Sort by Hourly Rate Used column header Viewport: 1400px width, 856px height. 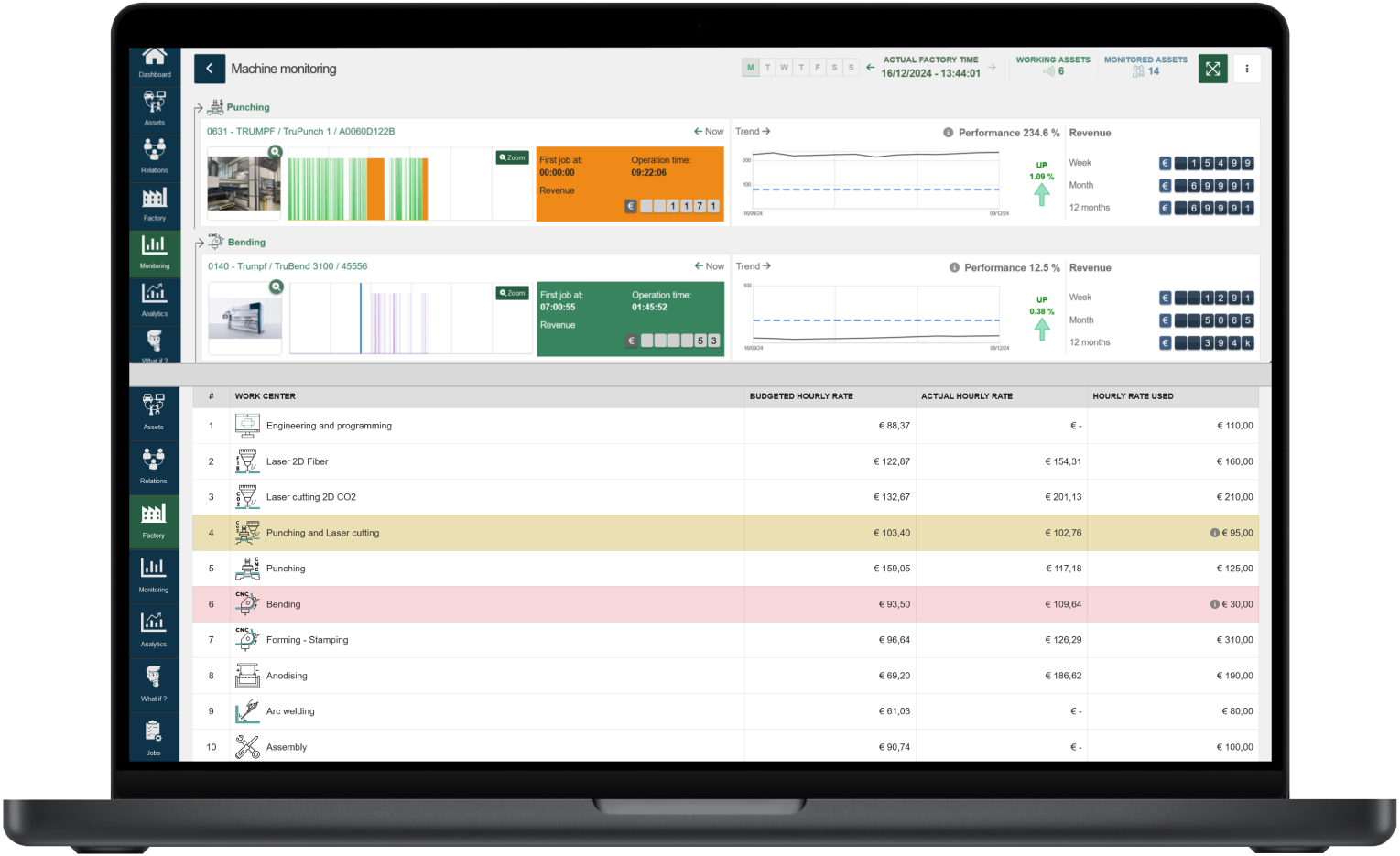click(1133, 396)
